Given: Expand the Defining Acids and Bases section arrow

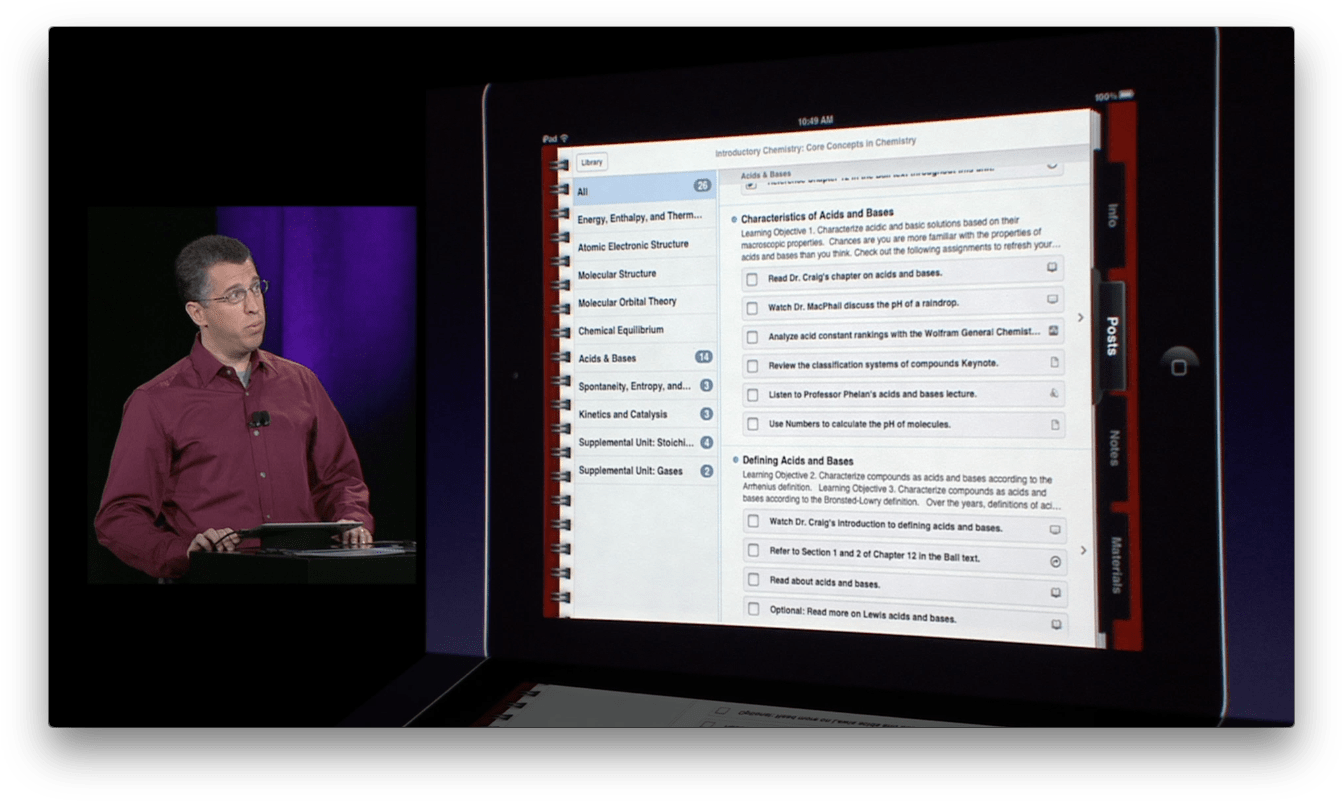Looking at the screenshot, I should 733,460.
